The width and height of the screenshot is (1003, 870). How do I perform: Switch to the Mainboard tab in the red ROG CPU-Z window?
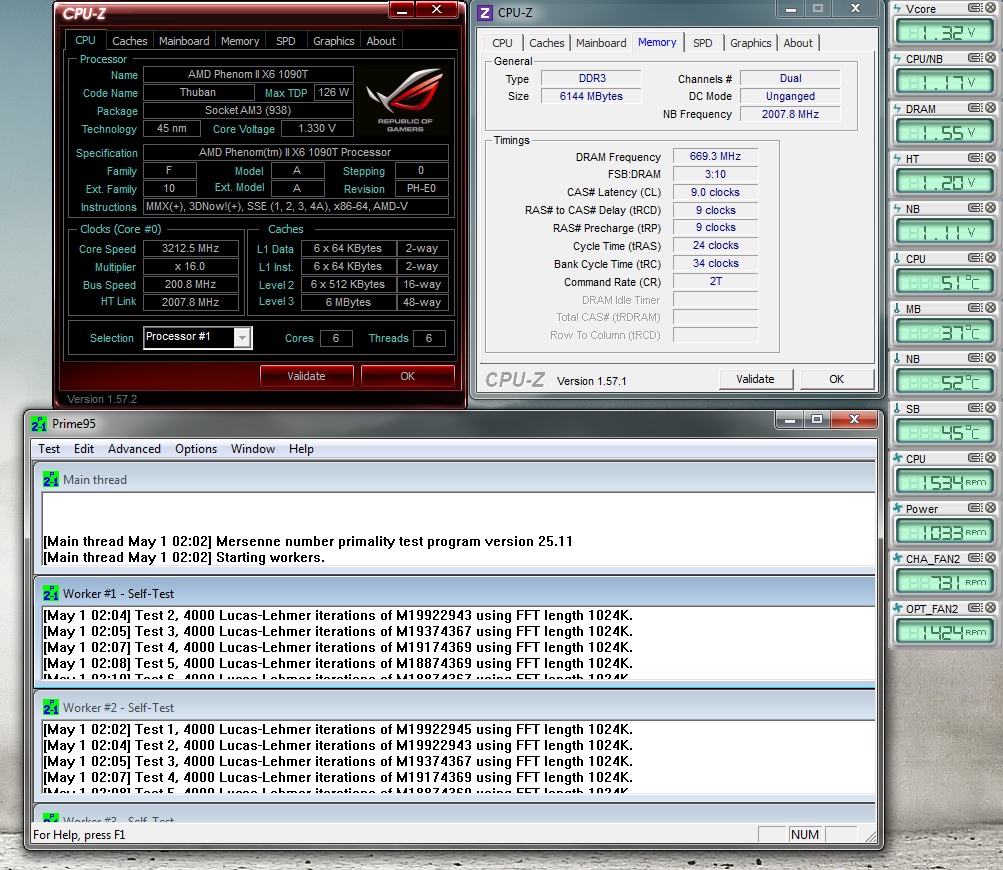184,41
